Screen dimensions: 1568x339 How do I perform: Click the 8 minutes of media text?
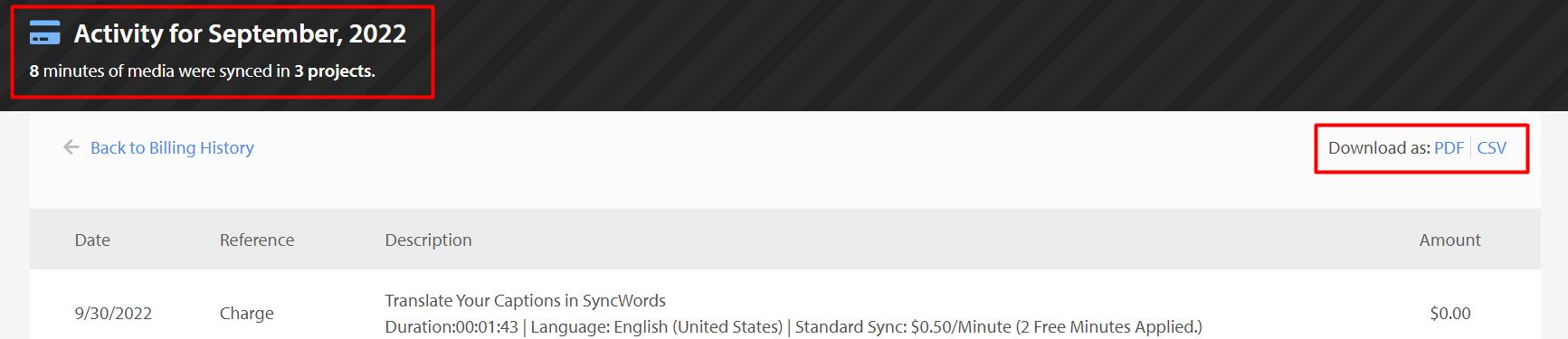[x=101, y=71]
